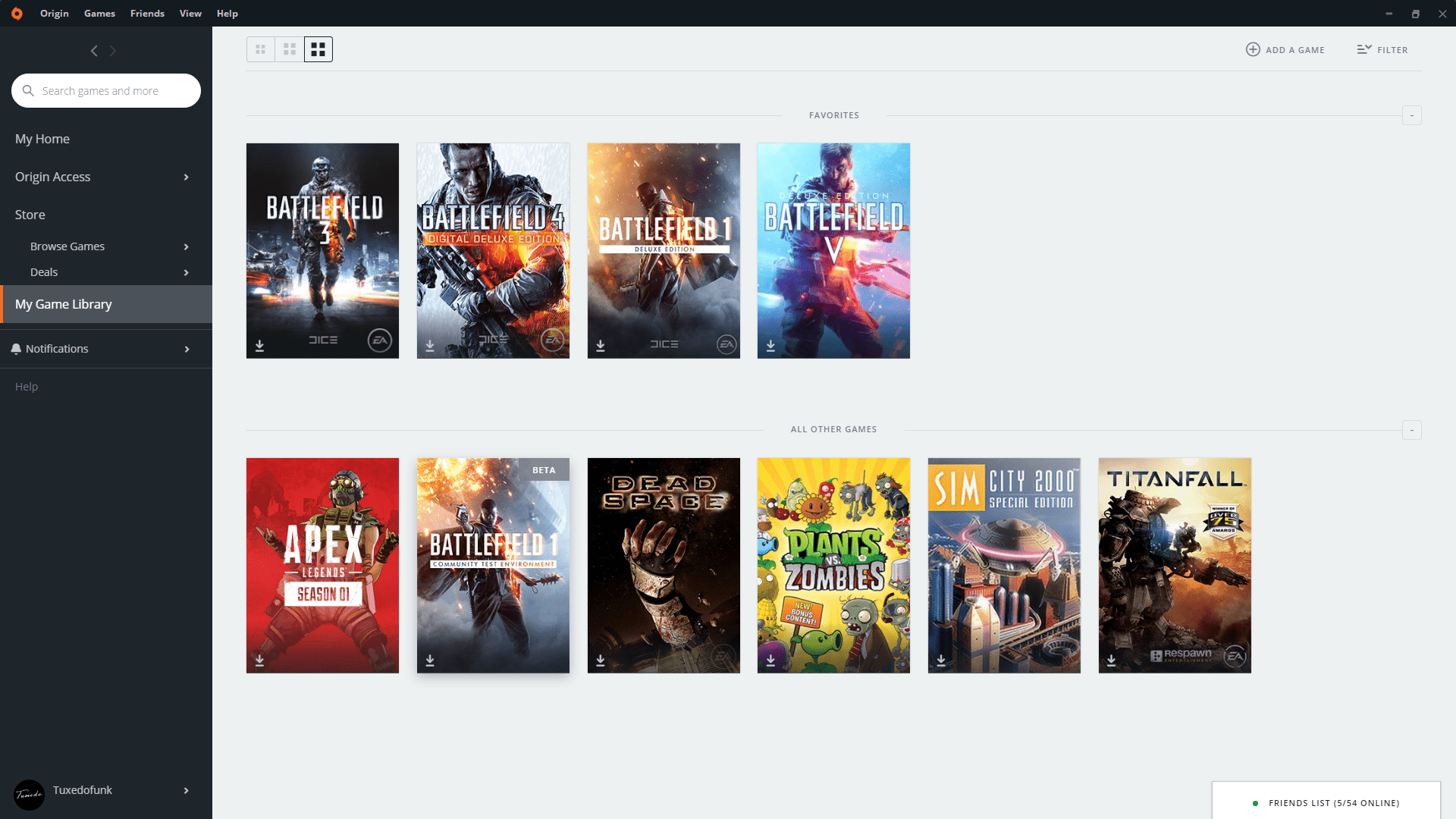Collapse the Favorites section
Viewport: 1456px width, 819px height.
click(1411, 115)
